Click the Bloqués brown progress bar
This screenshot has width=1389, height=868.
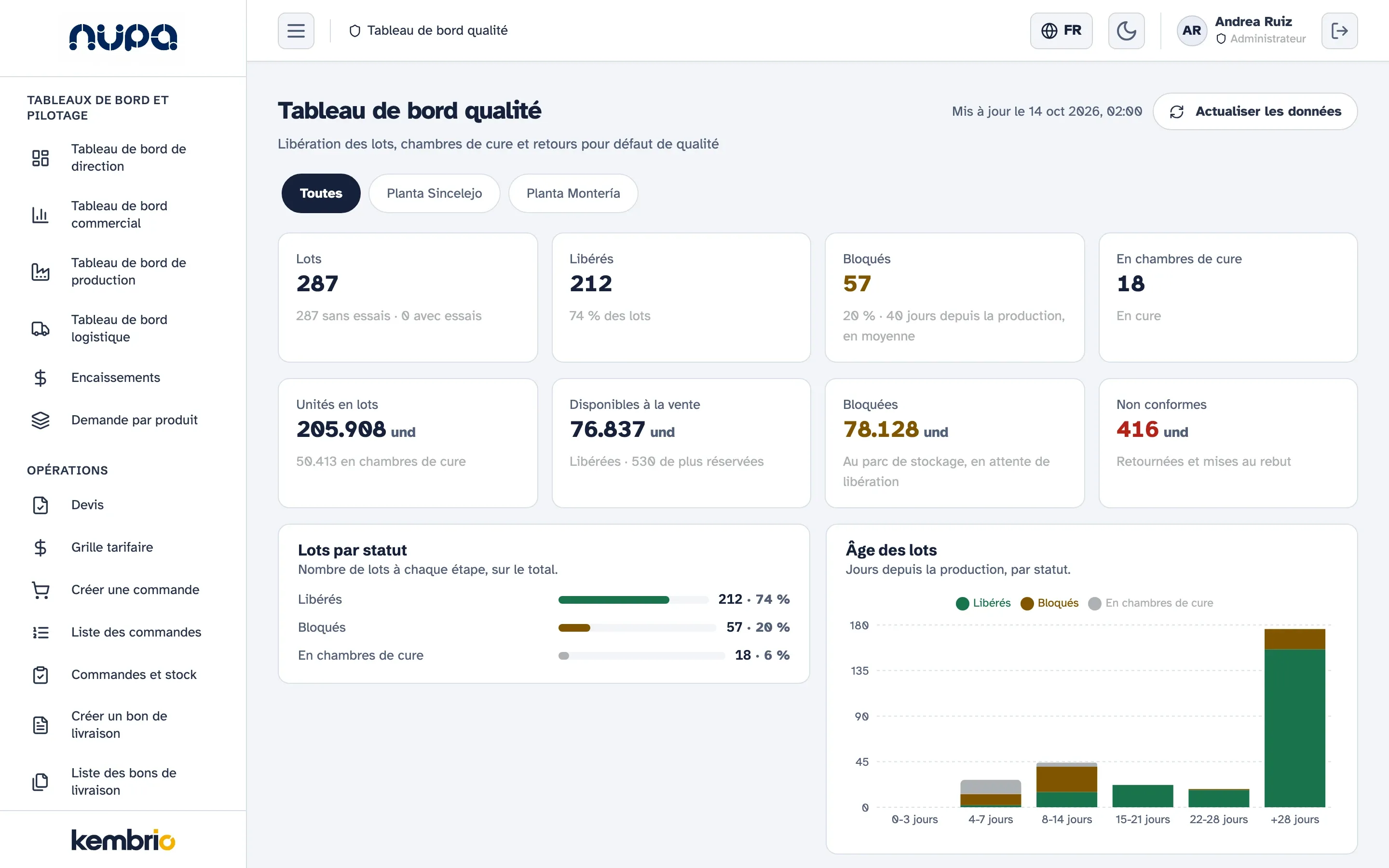point(574,628)
